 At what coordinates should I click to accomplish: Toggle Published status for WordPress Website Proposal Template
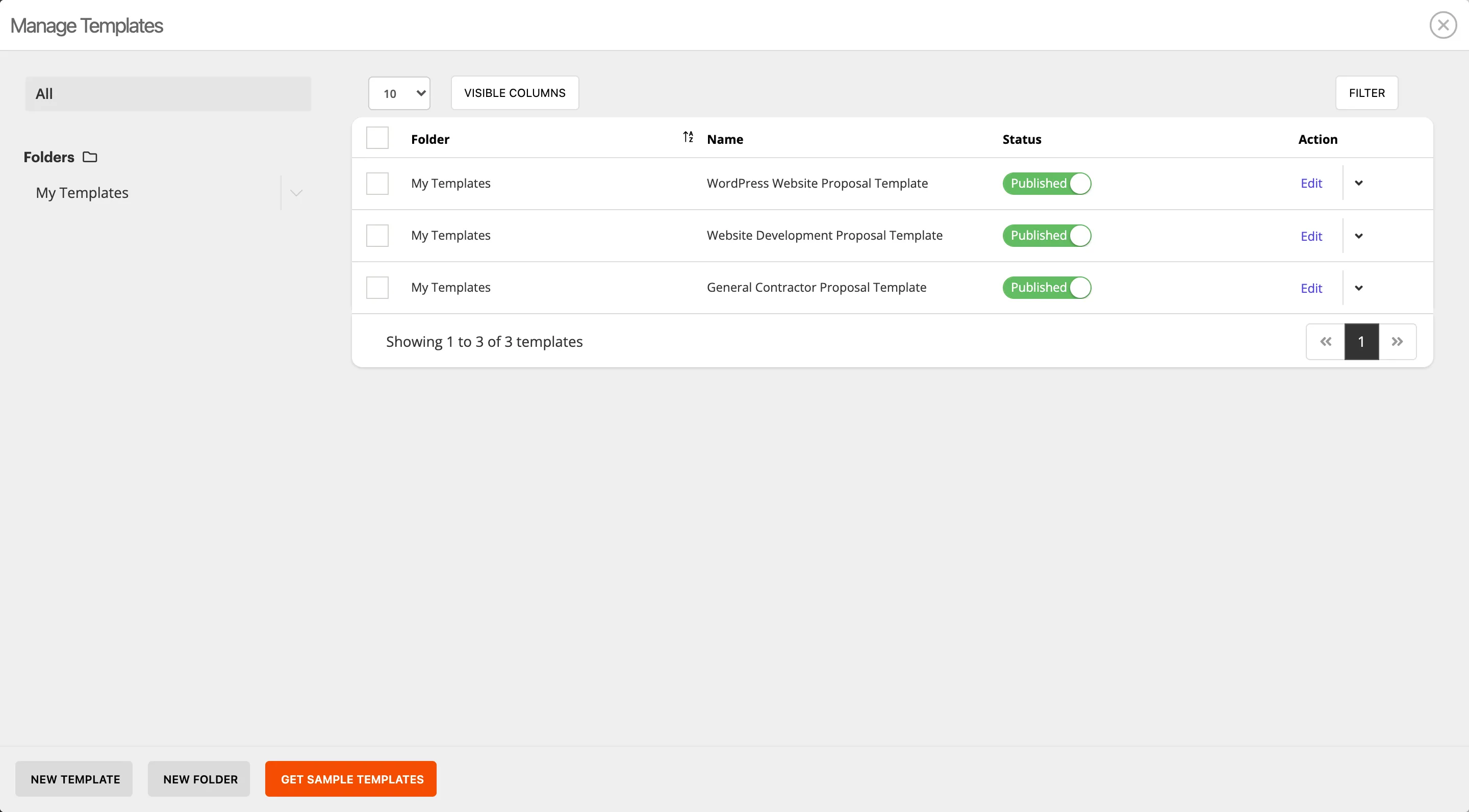pos(1047,184)
